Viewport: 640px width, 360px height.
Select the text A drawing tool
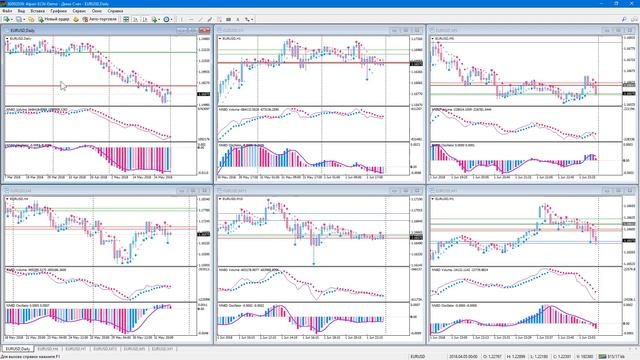point(238,19)
